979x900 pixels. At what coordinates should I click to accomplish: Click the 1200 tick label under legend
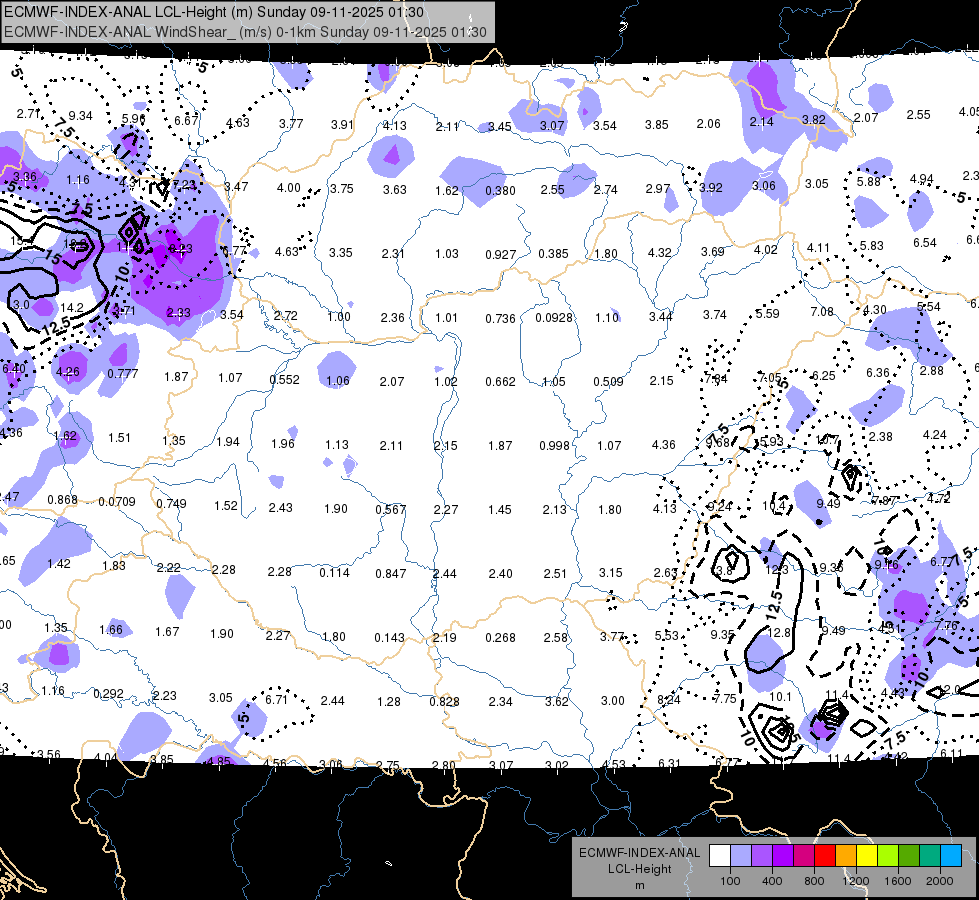pyautogui.click(x=855, y=881)
